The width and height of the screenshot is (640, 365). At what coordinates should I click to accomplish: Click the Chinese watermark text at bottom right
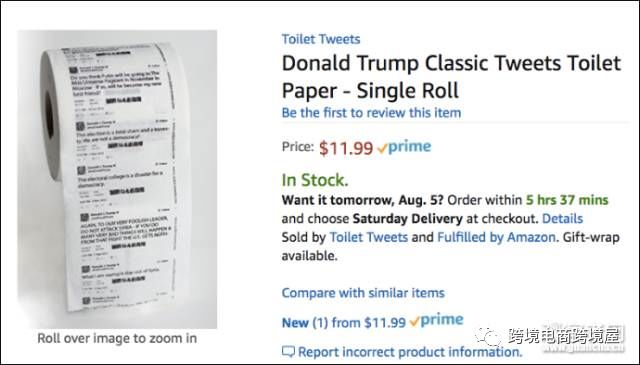(x=567, y=336)
